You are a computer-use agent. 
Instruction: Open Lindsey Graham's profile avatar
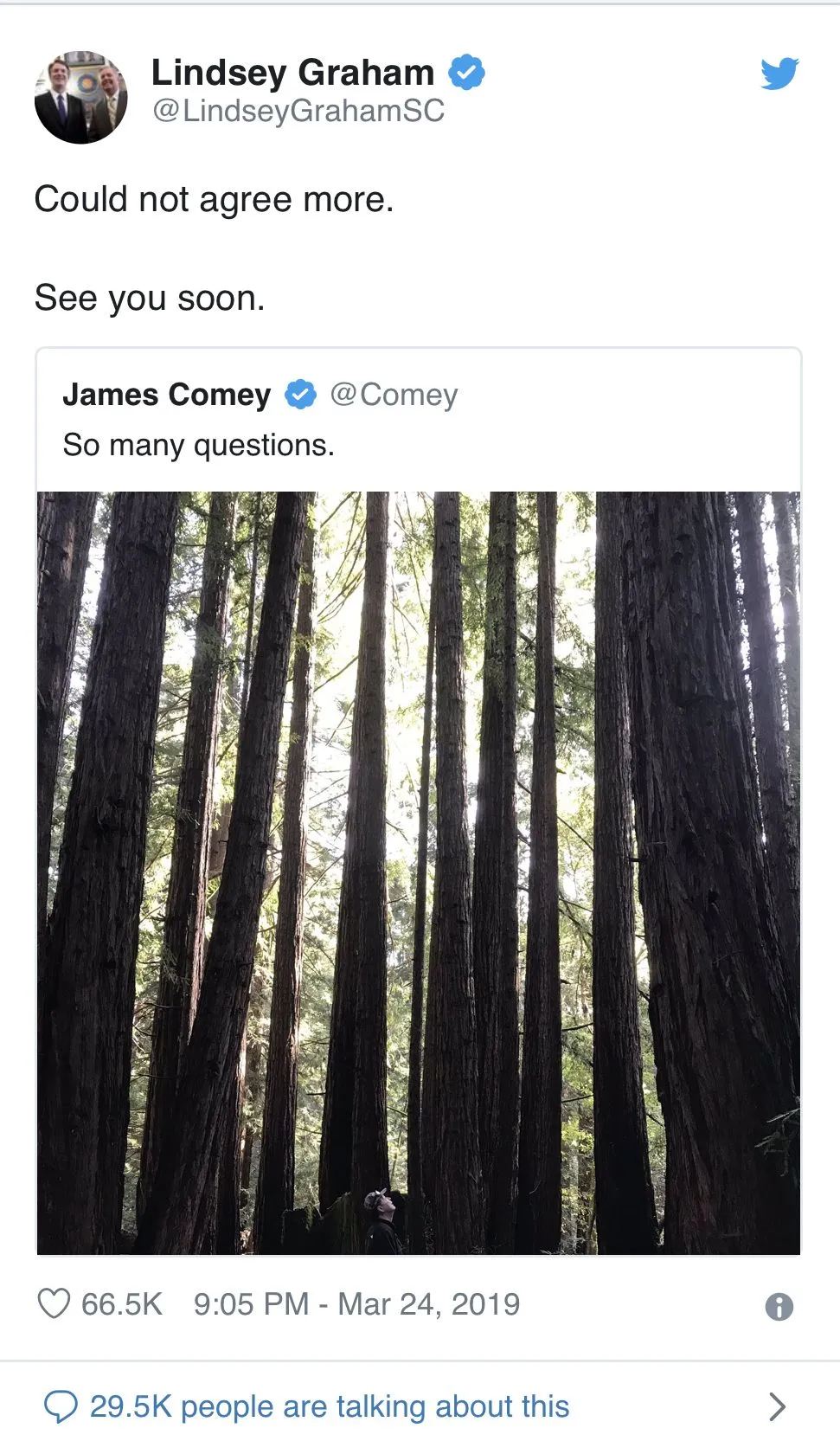click(x=80, y=97)
